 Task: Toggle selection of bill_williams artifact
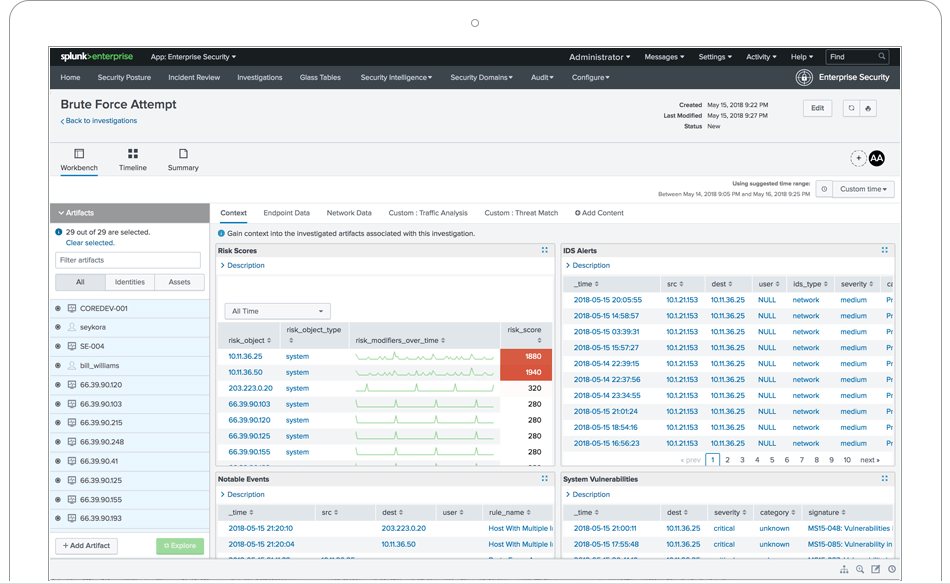[x=58, y=365]
